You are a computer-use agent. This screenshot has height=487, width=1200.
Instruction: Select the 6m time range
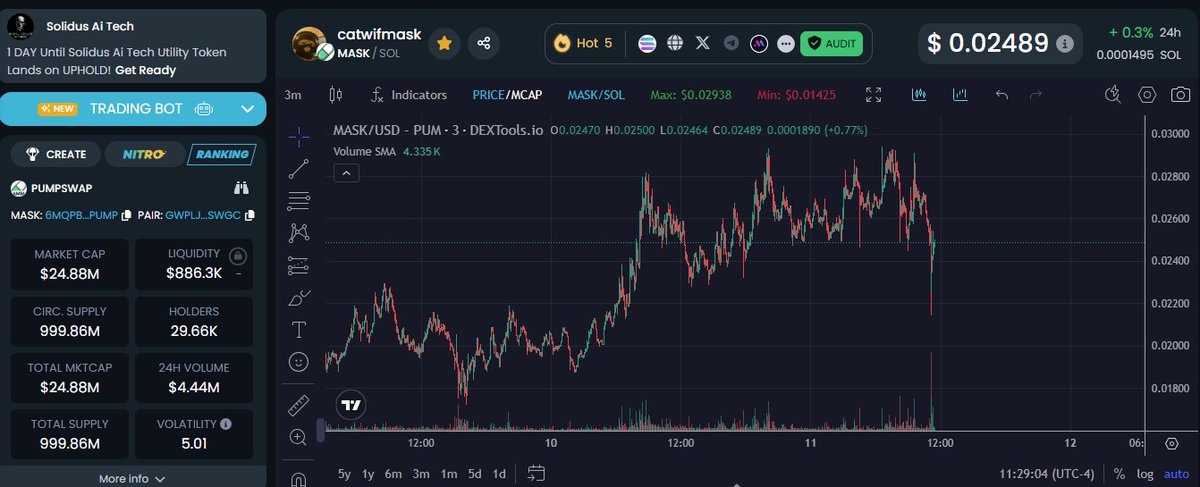tap(394, 474)
